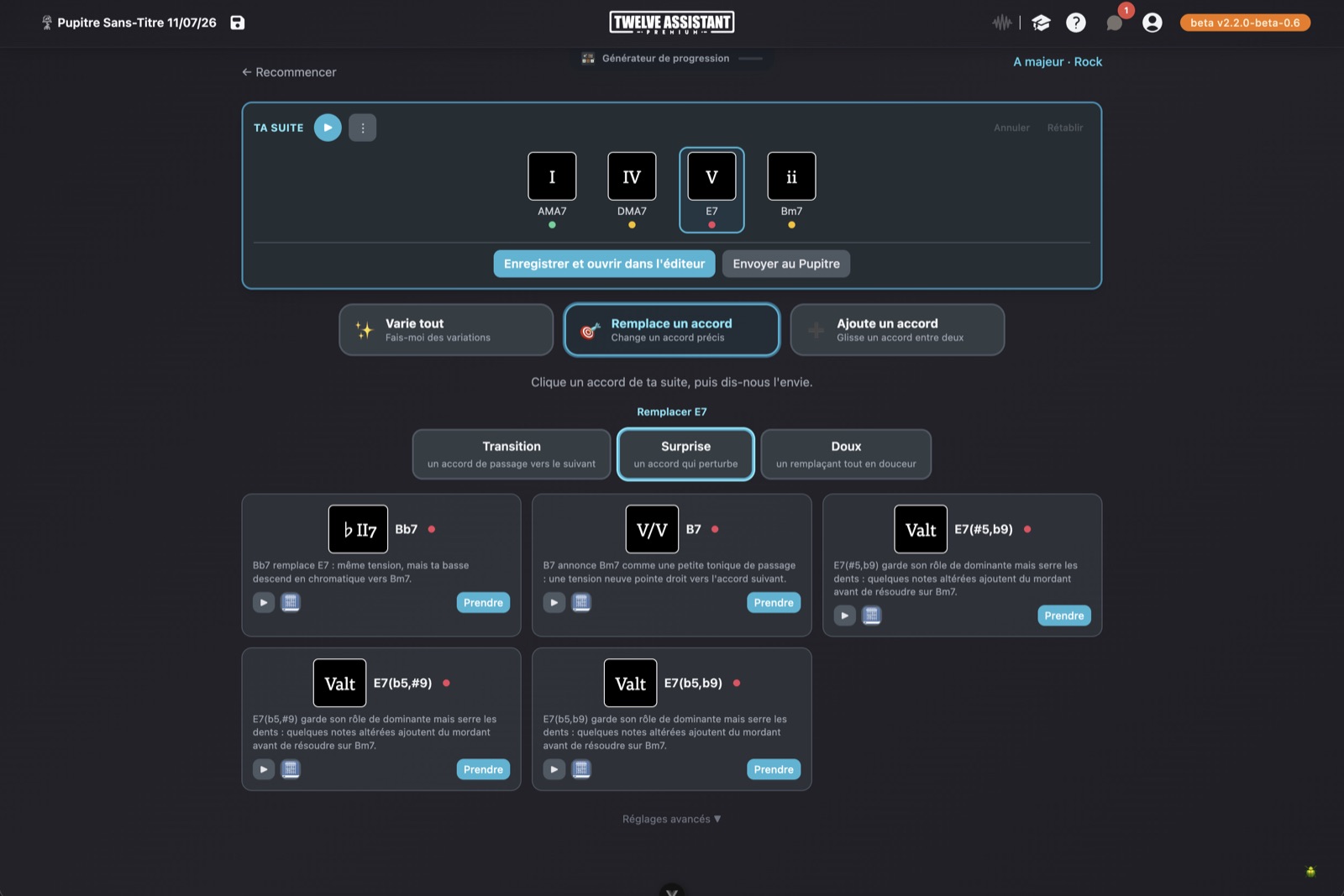Click the beta v2.2.0-beta-0.6 version badge
Image resolution: width=1344 pixels, height=896 pixels.
pyautogui.click(x=1245, y=23)
